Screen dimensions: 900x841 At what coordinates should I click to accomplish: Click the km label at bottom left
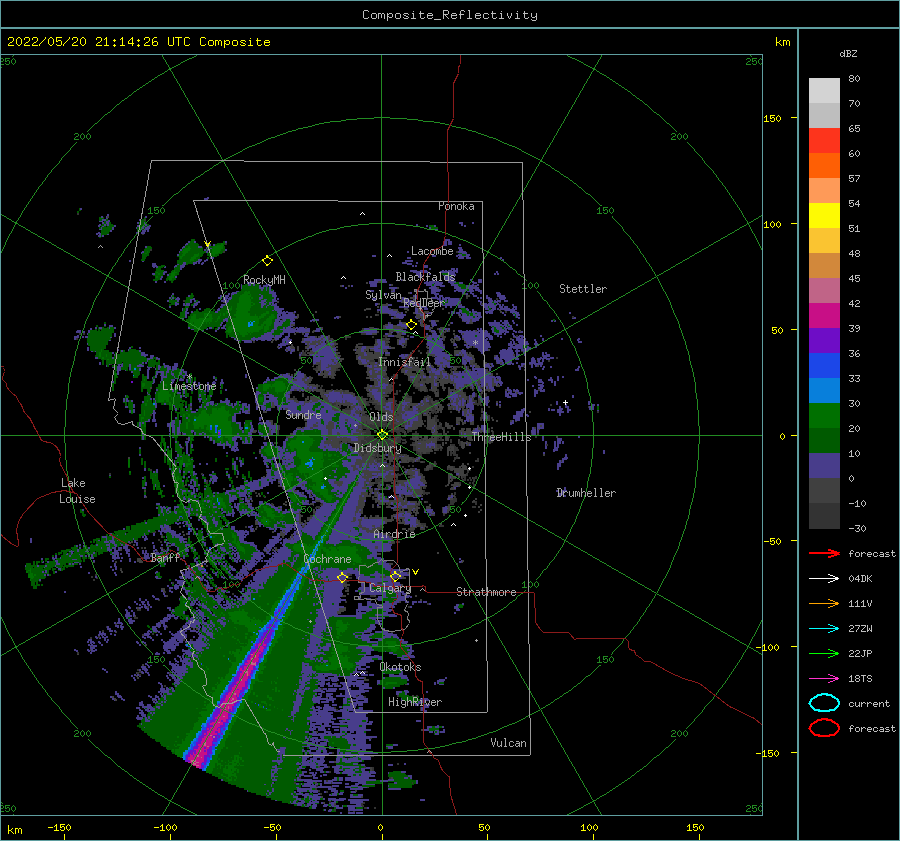[x=14, y=830]
